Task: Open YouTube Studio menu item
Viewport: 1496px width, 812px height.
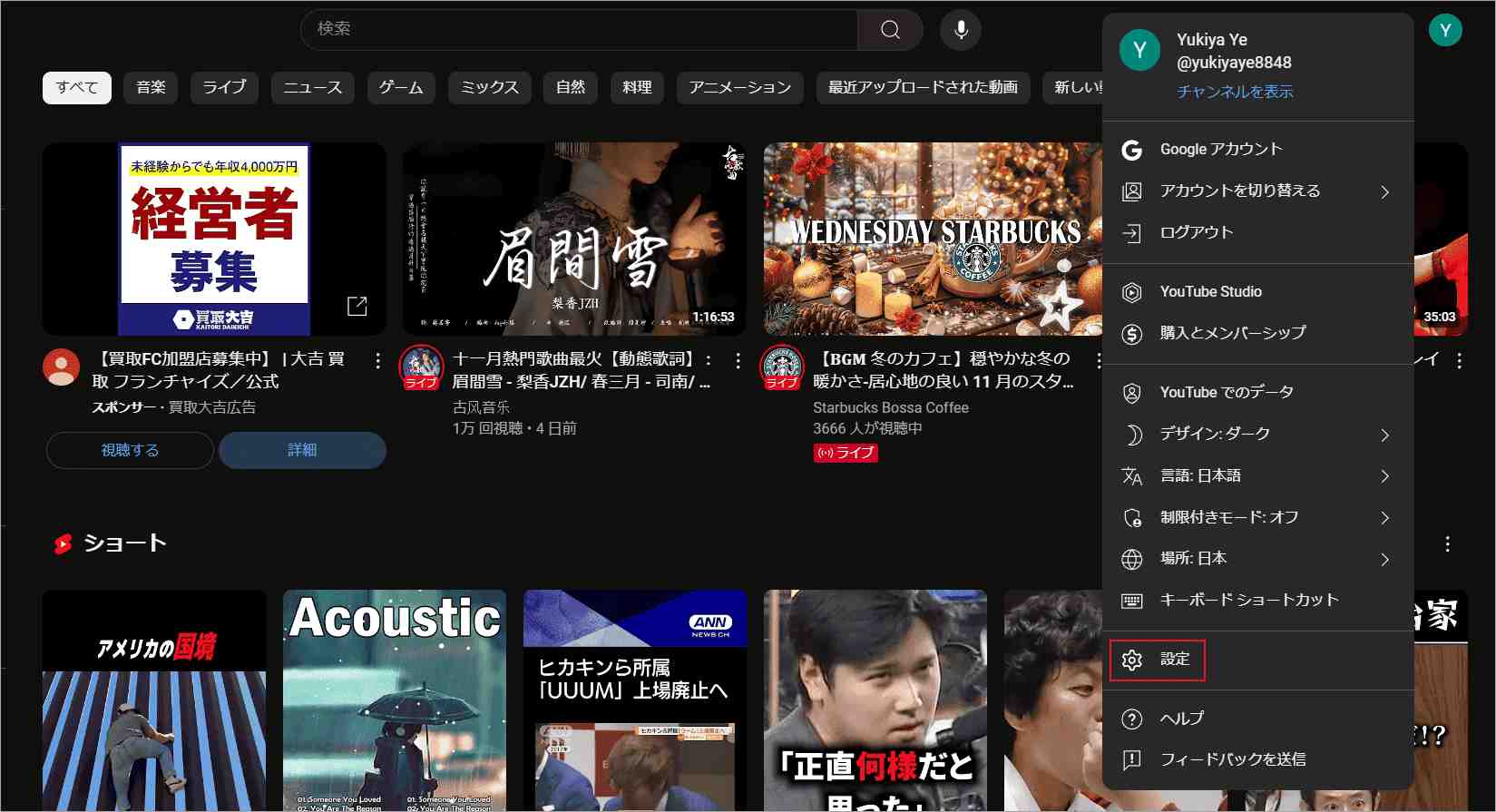Action: point(1257,292)
